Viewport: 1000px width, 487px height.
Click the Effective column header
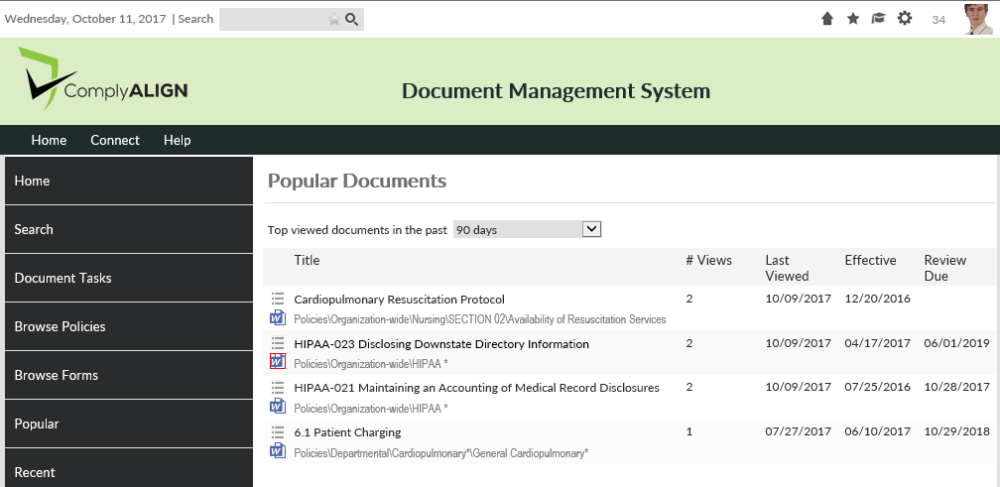tap(871, 260)
